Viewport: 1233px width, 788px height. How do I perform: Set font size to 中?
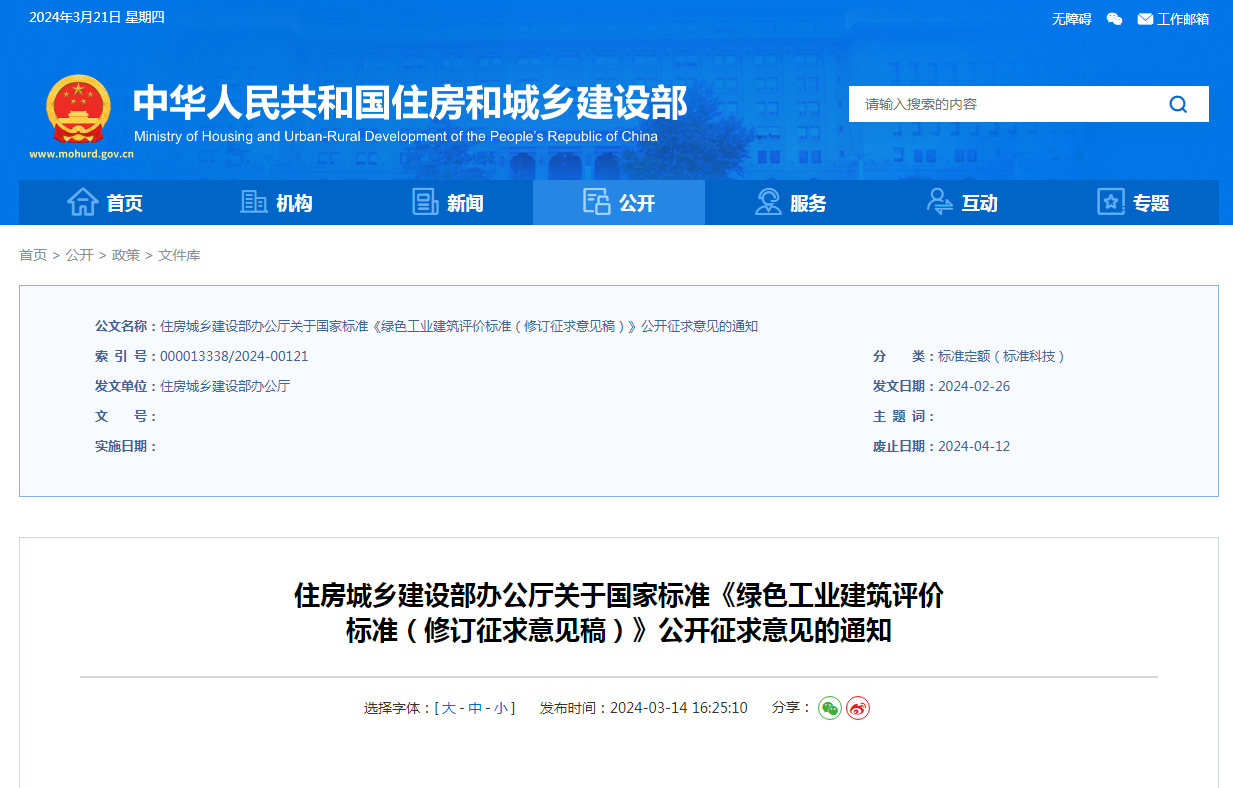coord(475,708)
